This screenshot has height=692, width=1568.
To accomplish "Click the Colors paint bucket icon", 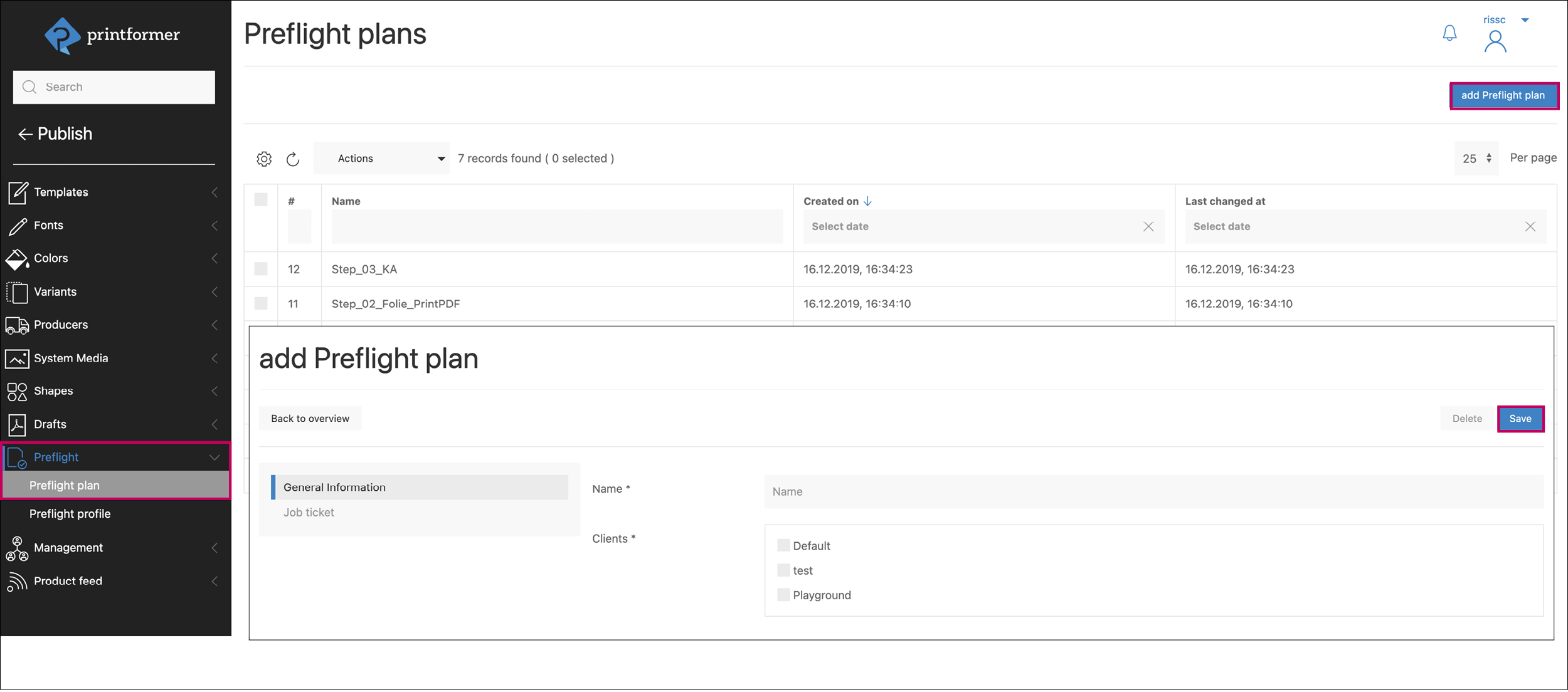I will [x=17, y=259].
